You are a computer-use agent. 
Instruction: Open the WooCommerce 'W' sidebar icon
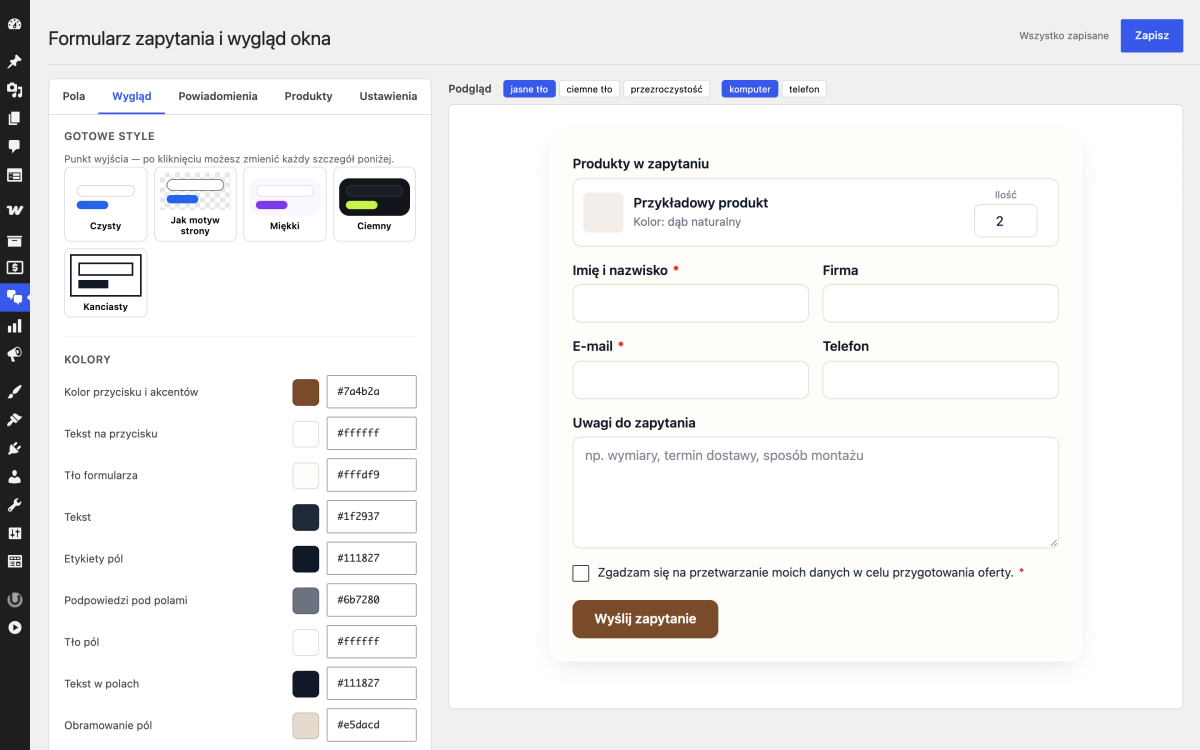click(x=15, y=210)
